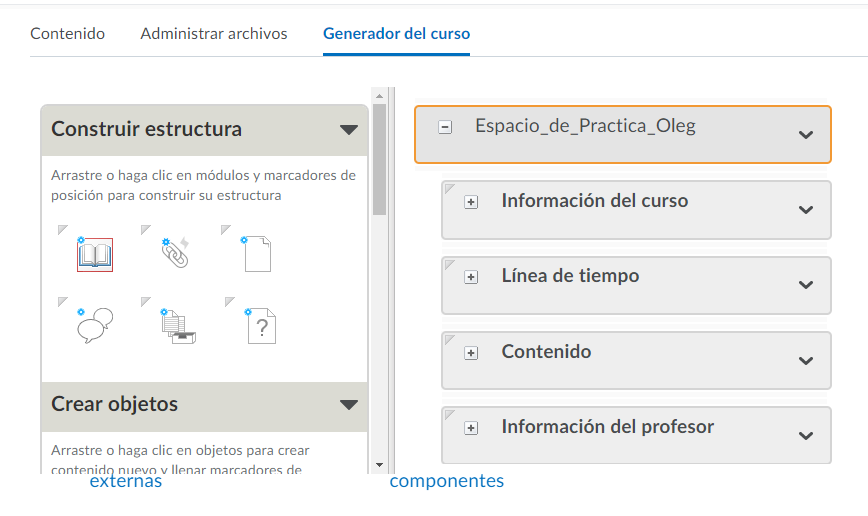Open the Espacio_de_Practica_Oleg chevron menu
Viewport: 868px width, 516px height.
click(x=806, y=135)
